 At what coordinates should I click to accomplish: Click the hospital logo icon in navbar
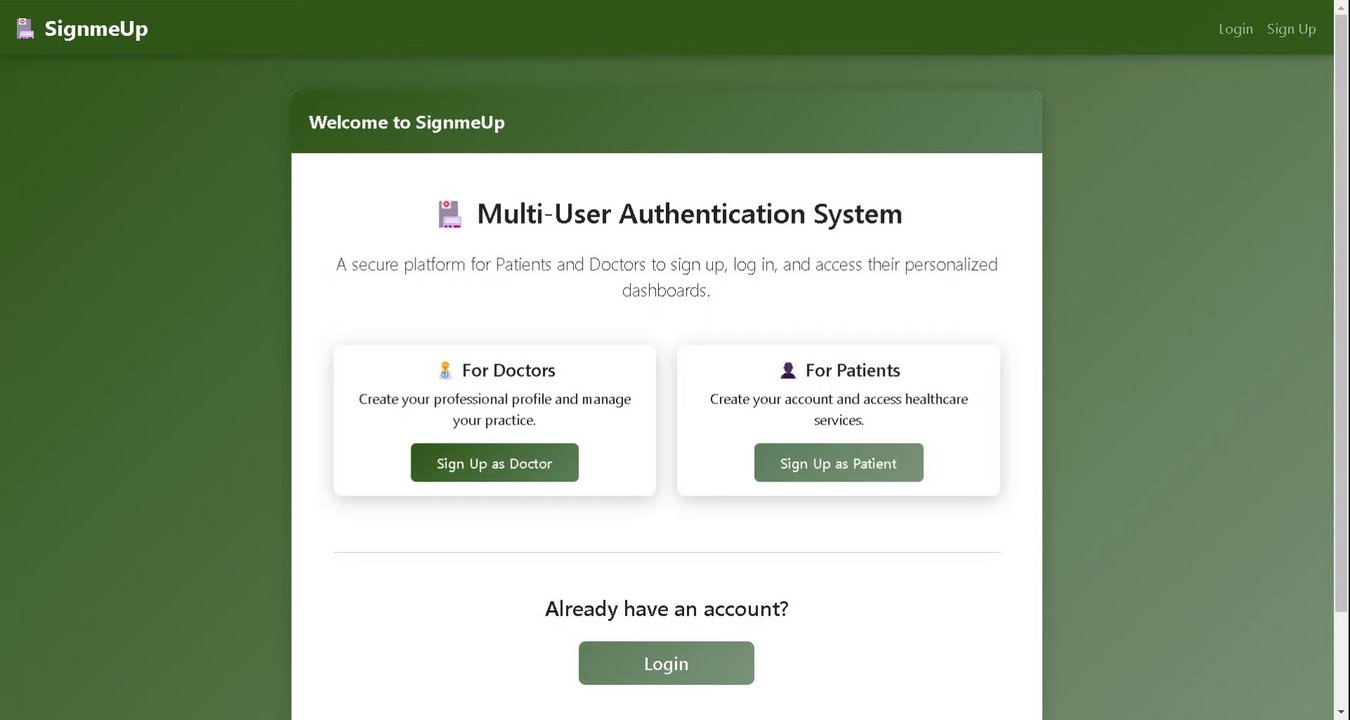point(26,29)
